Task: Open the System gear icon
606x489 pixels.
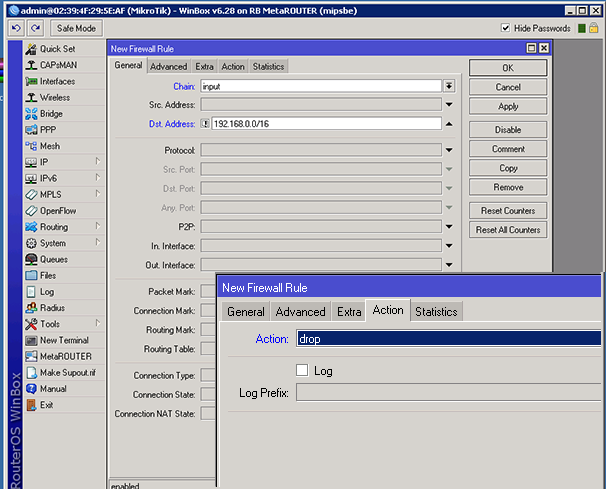Action: pyautogui.click(x=31, y=243)
